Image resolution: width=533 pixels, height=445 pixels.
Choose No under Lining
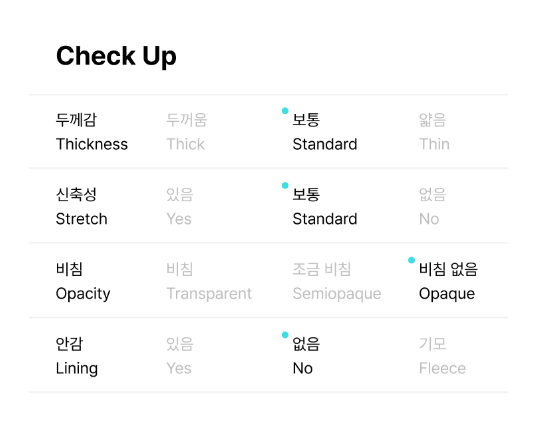(x=306, y=356)
